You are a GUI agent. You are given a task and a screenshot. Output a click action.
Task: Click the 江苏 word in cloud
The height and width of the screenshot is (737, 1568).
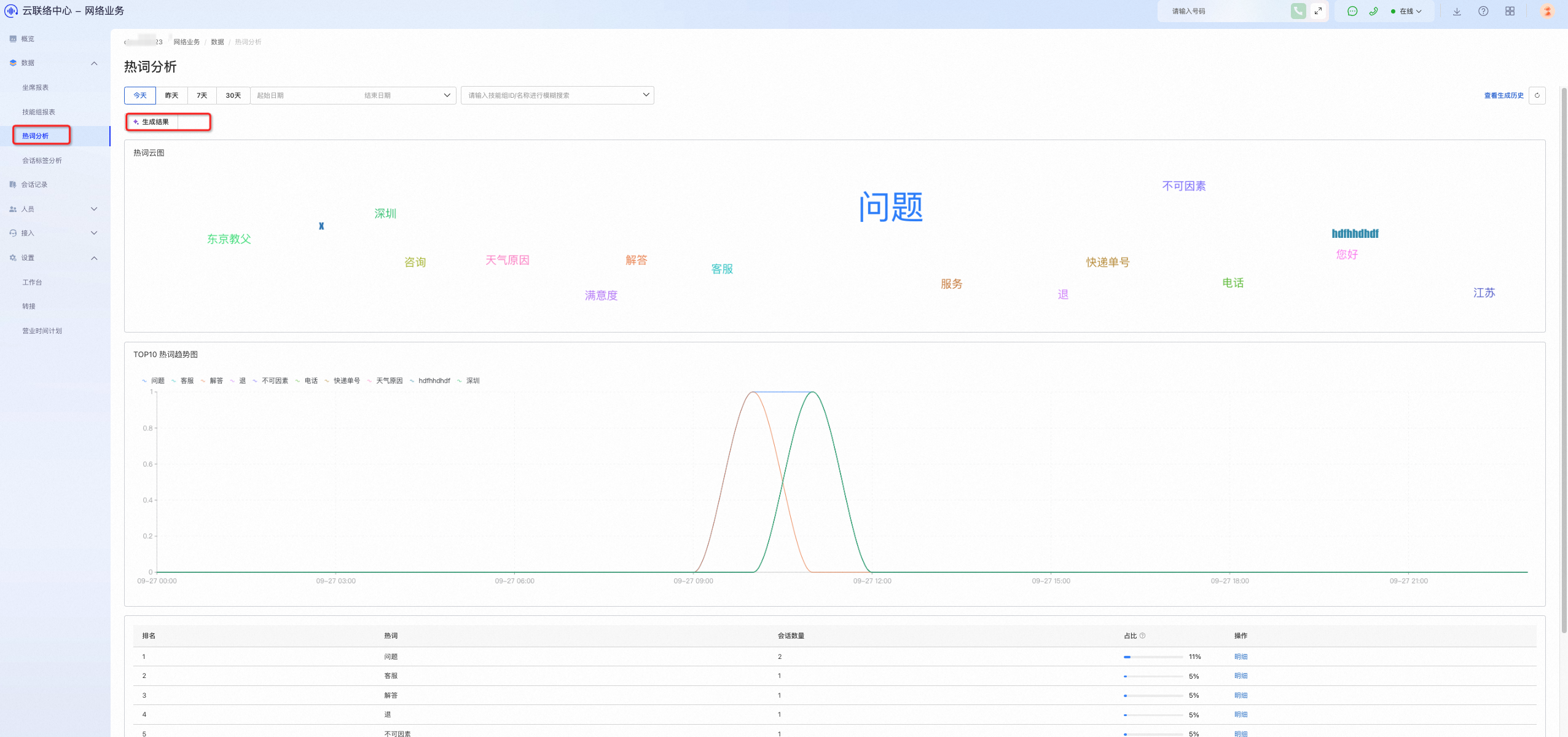point(1484,293)
